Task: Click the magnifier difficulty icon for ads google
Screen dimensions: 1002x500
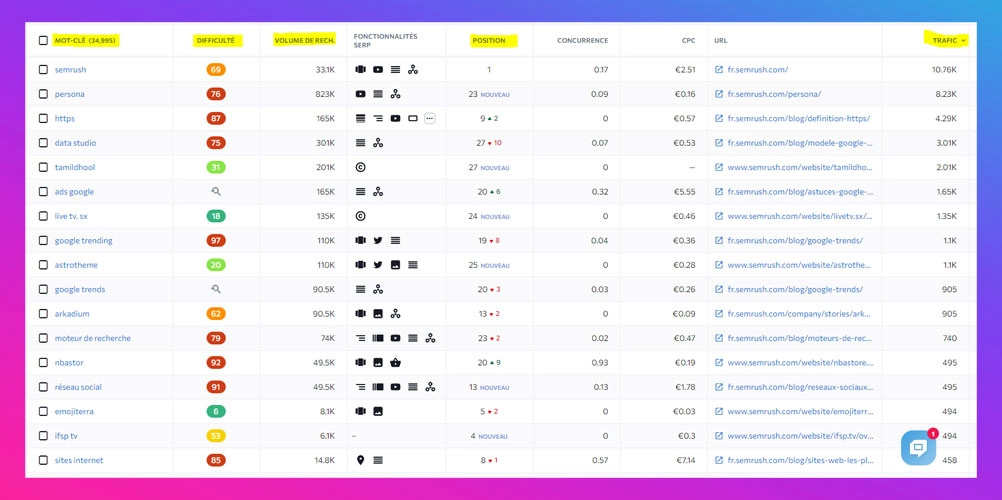Action: click(x=216, y=191)
